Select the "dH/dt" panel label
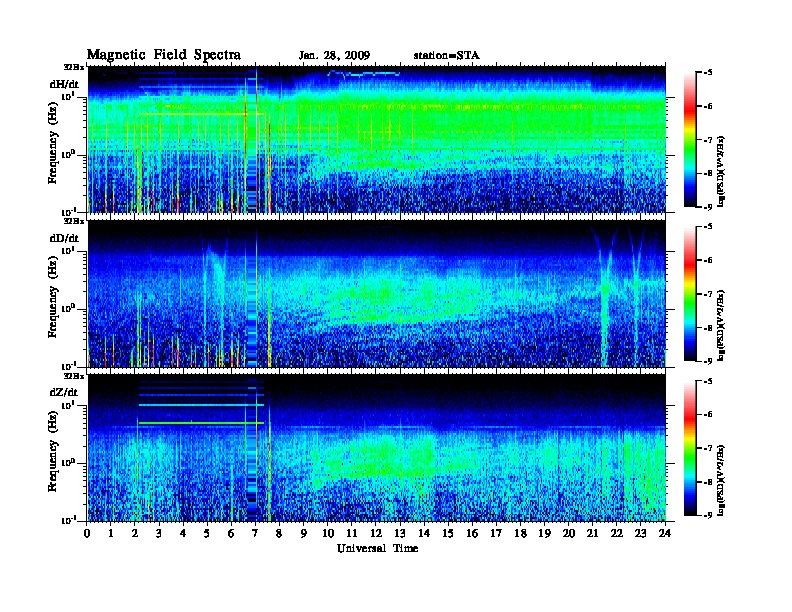 click(x=64, y=84)
